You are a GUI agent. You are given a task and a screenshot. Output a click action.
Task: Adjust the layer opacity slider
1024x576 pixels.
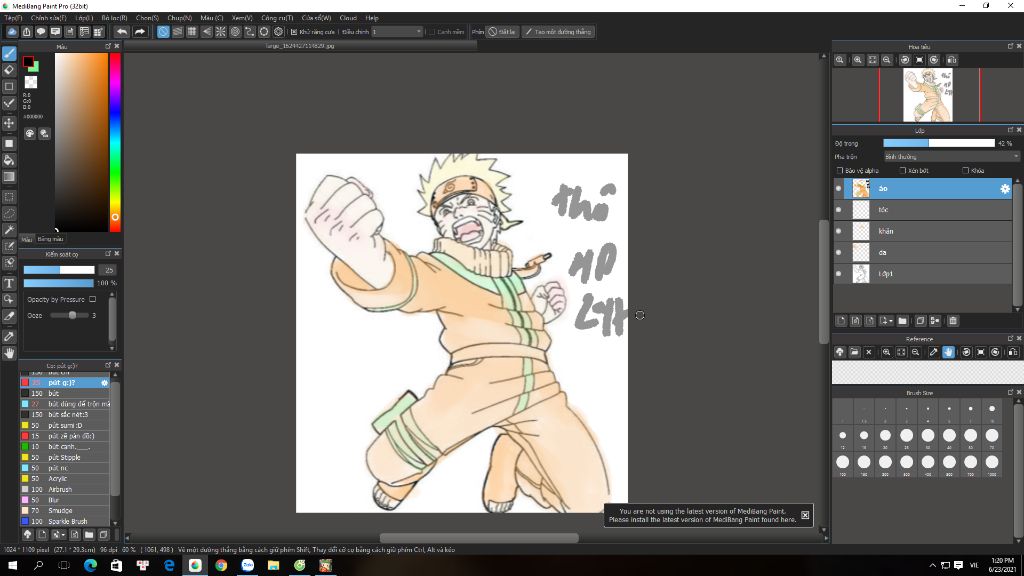[938, 143]
